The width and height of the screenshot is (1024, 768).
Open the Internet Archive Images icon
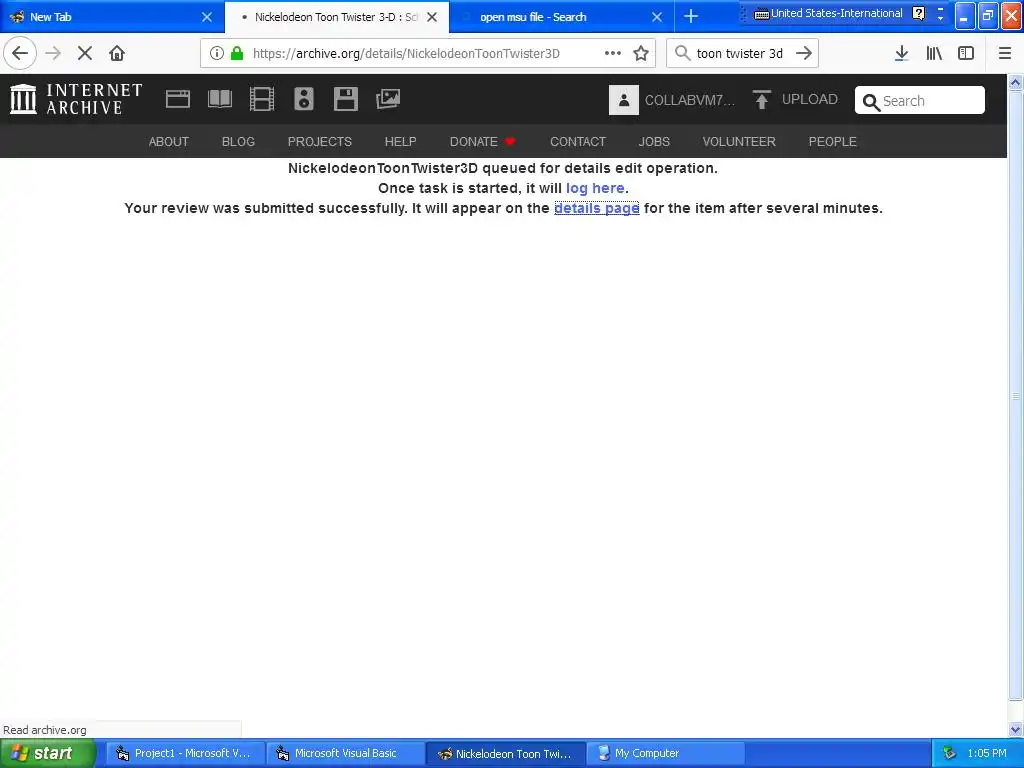[388, 99]
